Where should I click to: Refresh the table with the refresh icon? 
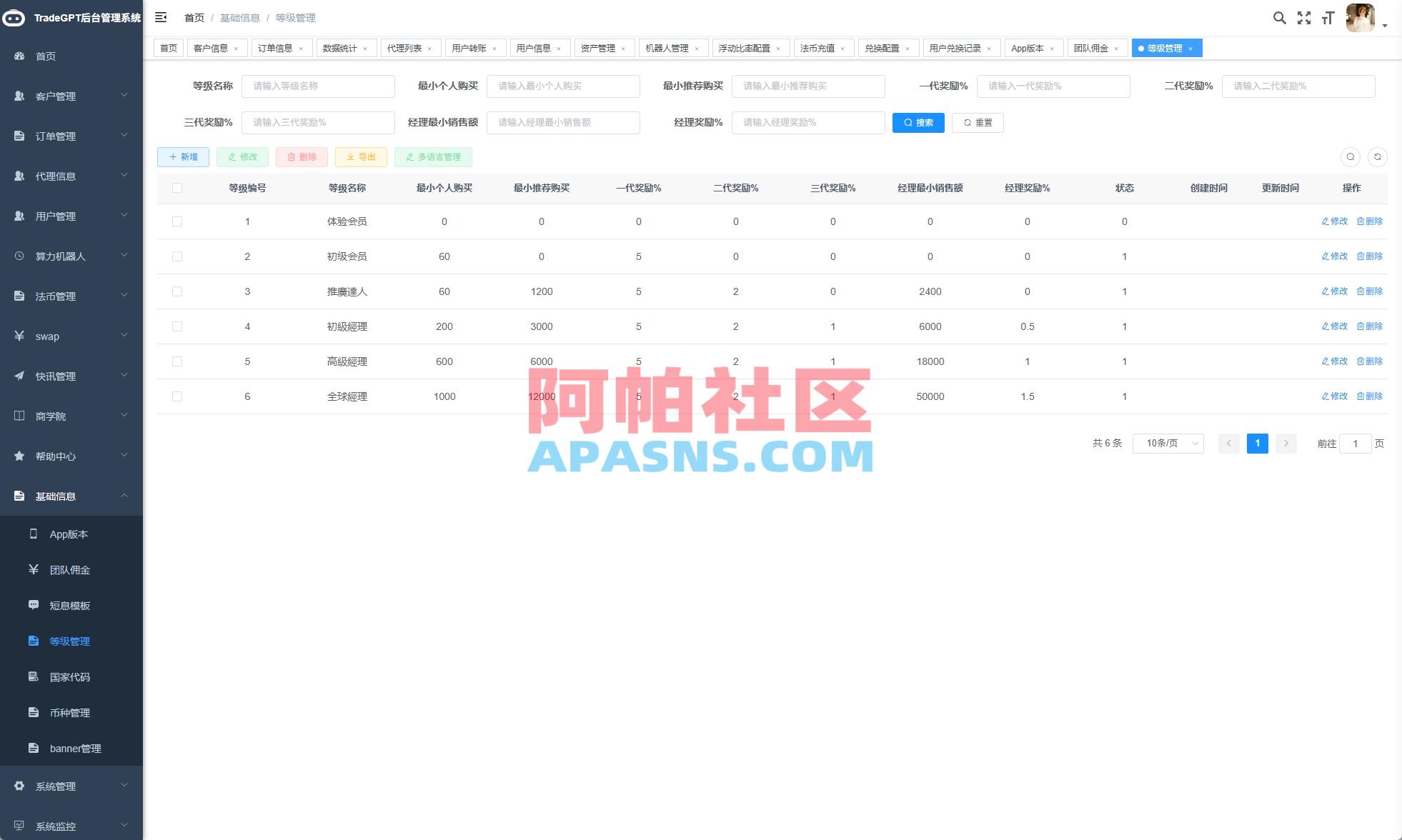tap(1378, 156)
